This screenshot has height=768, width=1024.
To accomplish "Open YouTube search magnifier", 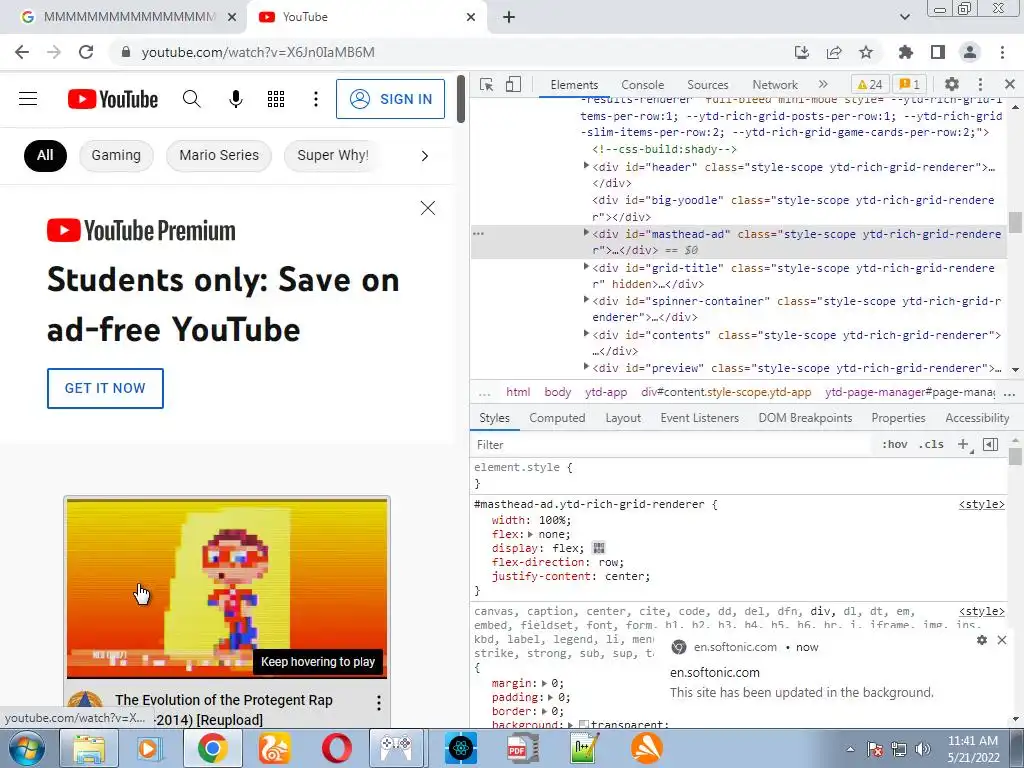I will click(x=191, y=99).
